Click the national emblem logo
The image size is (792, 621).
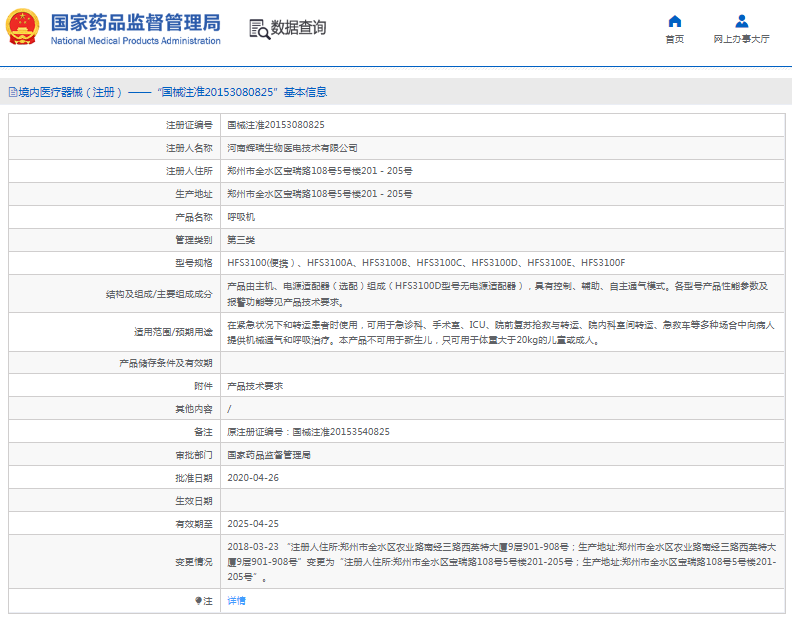pyautogui.click(x=22, y=28)
